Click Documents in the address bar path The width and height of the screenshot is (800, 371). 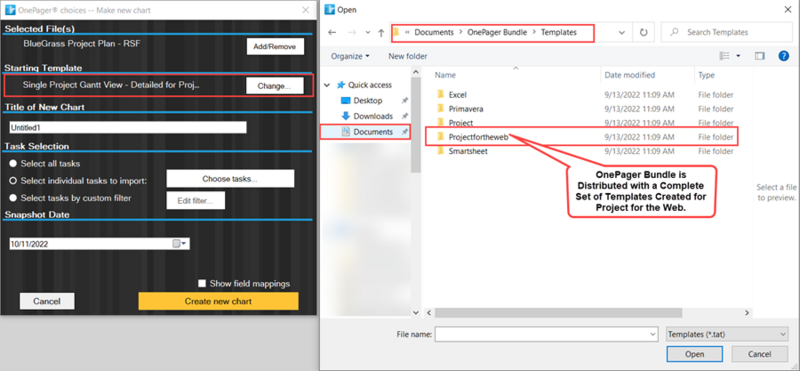point(434,32)
